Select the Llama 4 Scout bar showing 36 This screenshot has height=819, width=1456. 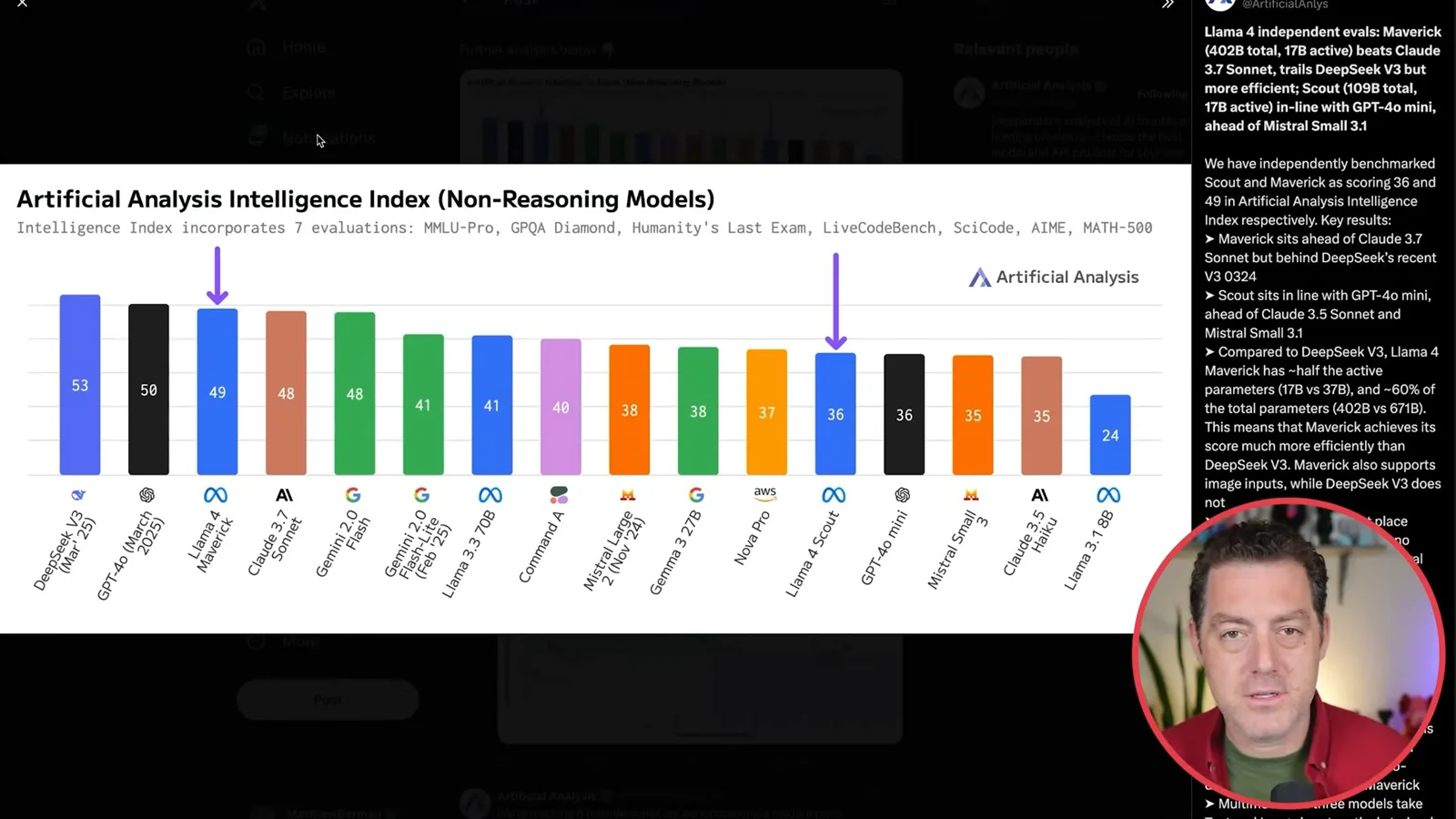[835, 414]
